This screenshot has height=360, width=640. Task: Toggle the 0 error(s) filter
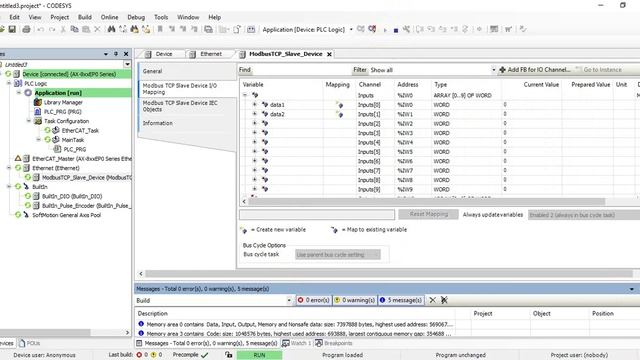click(x=313, y=300)
